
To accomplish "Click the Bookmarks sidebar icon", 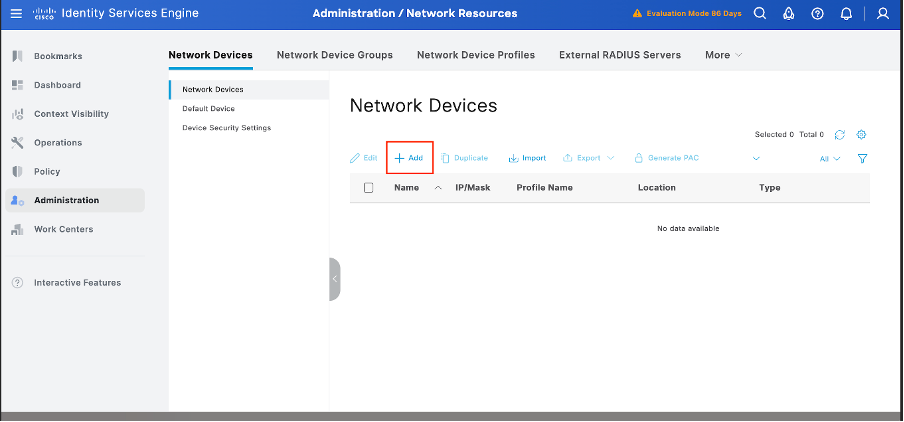I will tap(17, 56).
